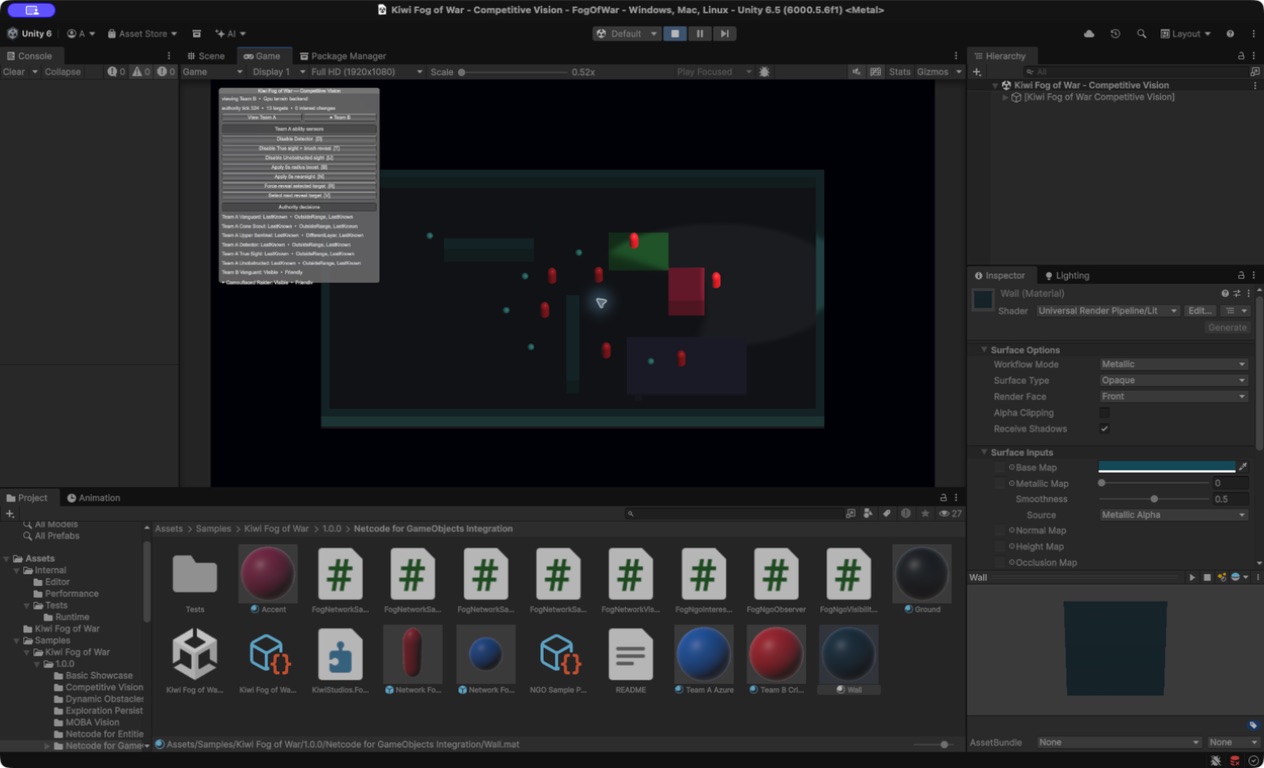
Task: Open the Package Manager shortcut icon in toolbar
Action: point(196,34)
